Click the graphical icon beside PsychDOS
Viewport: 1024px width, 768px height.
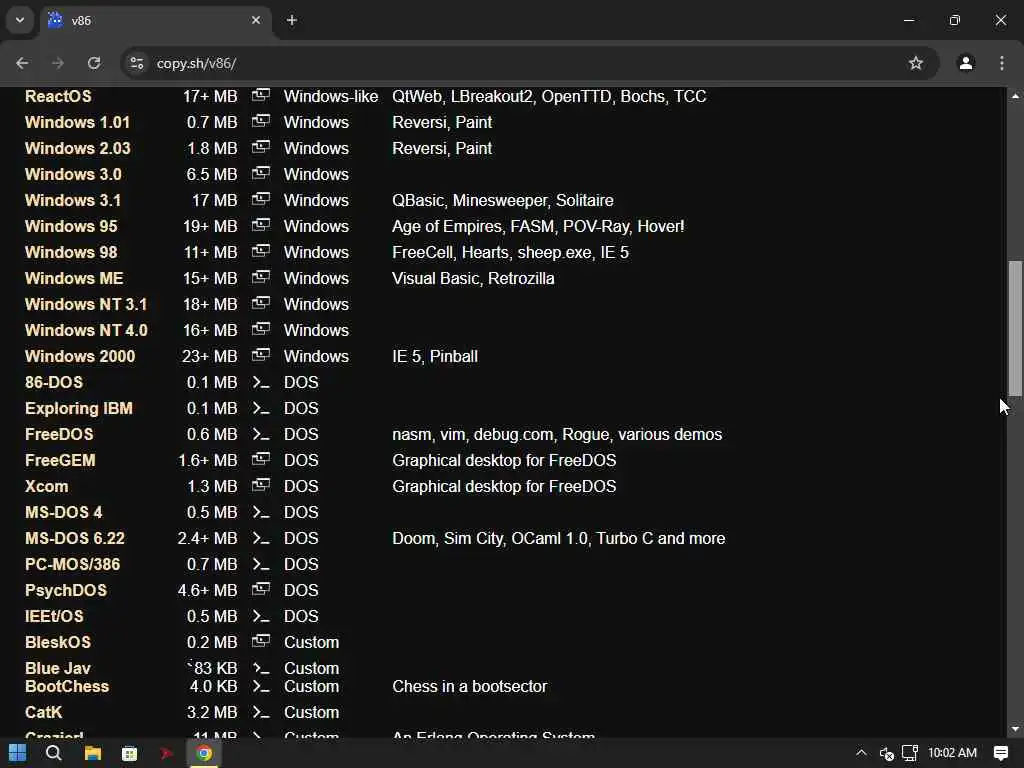[261, 590]
